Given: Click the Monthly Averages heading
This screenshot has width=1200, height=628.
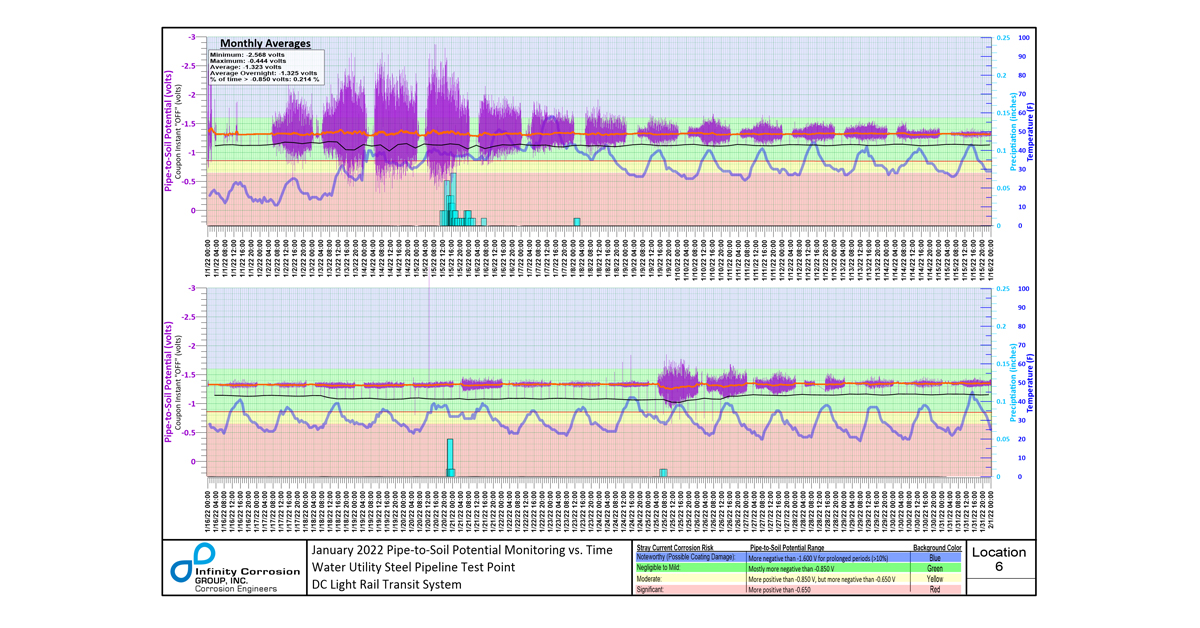Looking at the screenshot, I should 265,44.
